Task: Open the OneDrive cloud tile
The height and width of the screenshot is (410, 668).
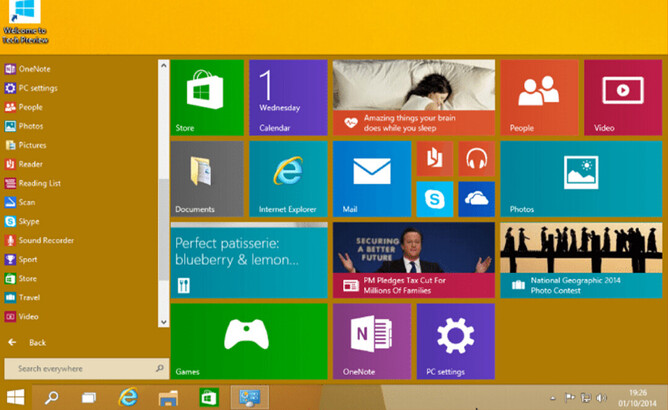Action: tap(476, 199)
